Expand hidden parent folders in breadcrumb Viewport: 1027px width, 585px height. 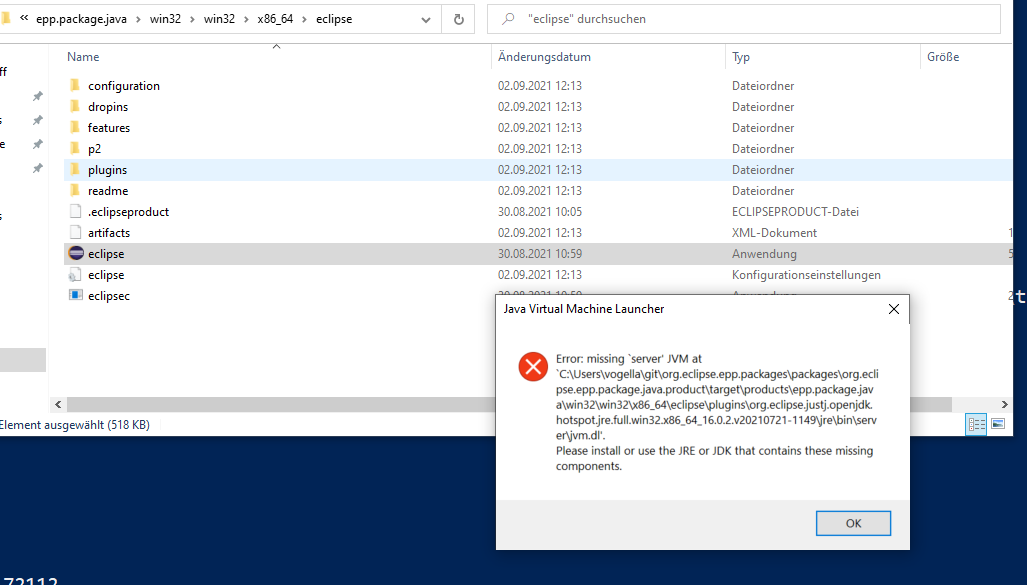click(x=24, y=18)
